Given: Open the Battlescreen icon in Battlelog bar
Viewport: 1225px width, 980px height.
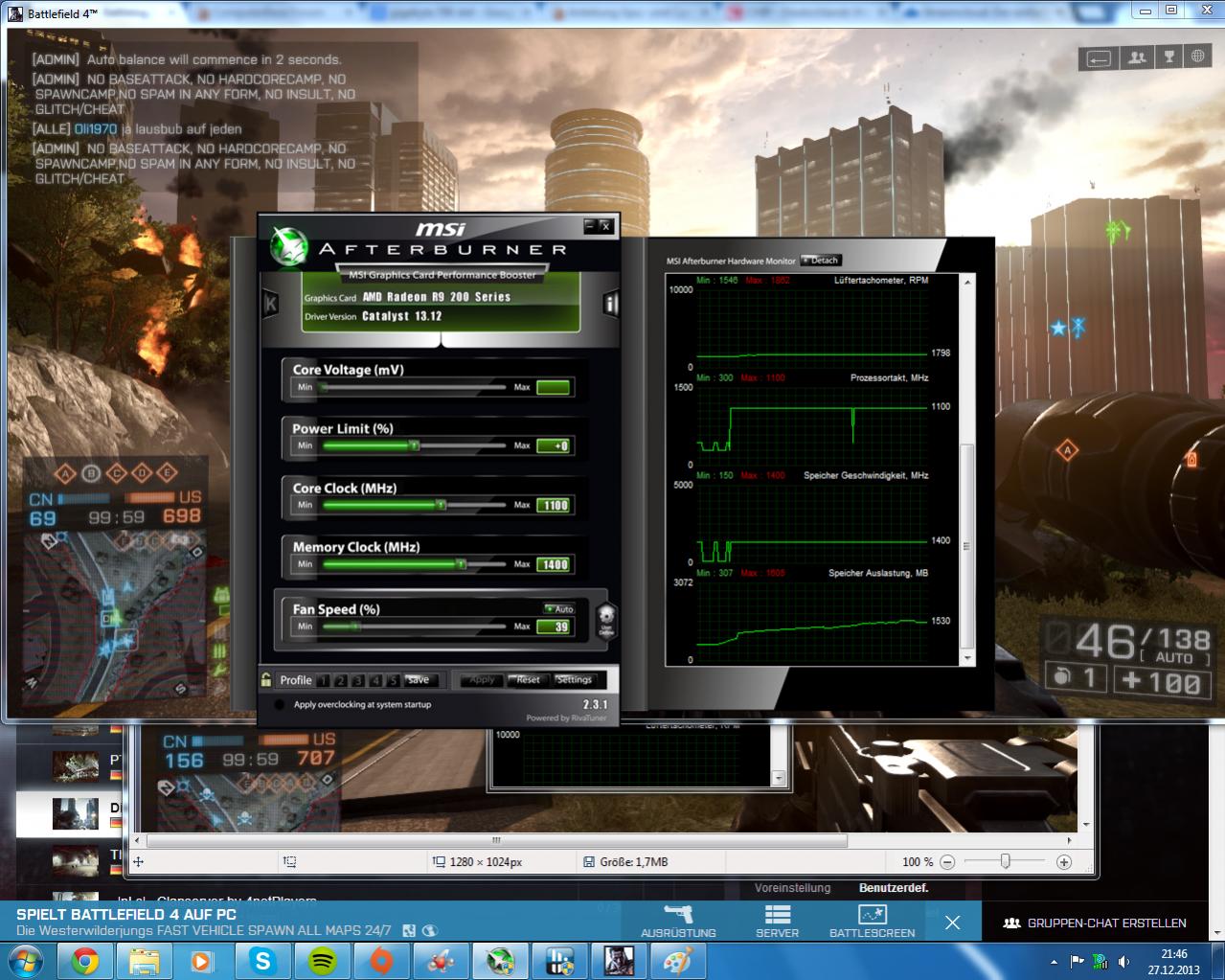Looking at the screenshot, I should click(872, 922).
